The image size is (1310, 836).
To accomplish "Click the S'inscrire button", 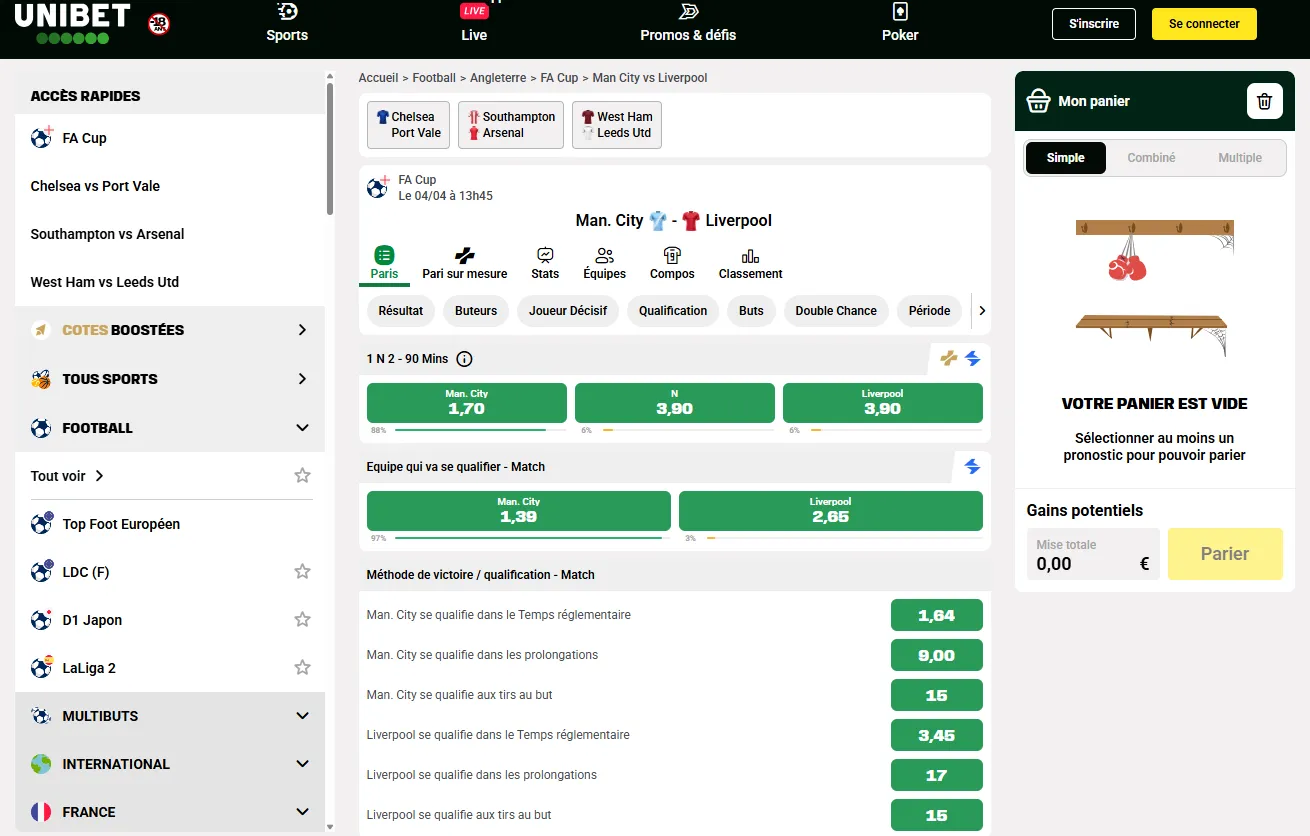I will (x=1094, y=24).
